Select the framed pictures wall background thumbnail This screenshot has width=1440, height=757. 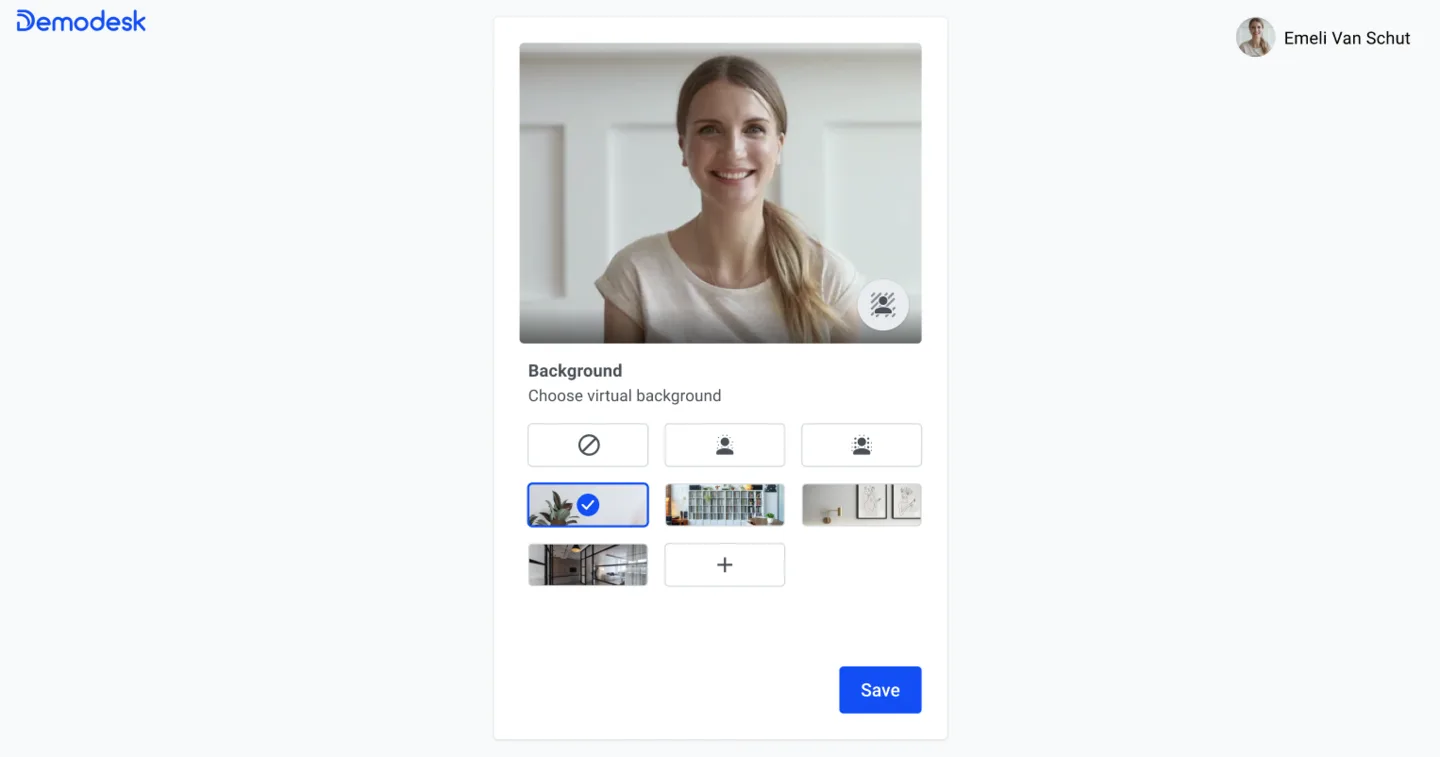[x=861, y=505]
